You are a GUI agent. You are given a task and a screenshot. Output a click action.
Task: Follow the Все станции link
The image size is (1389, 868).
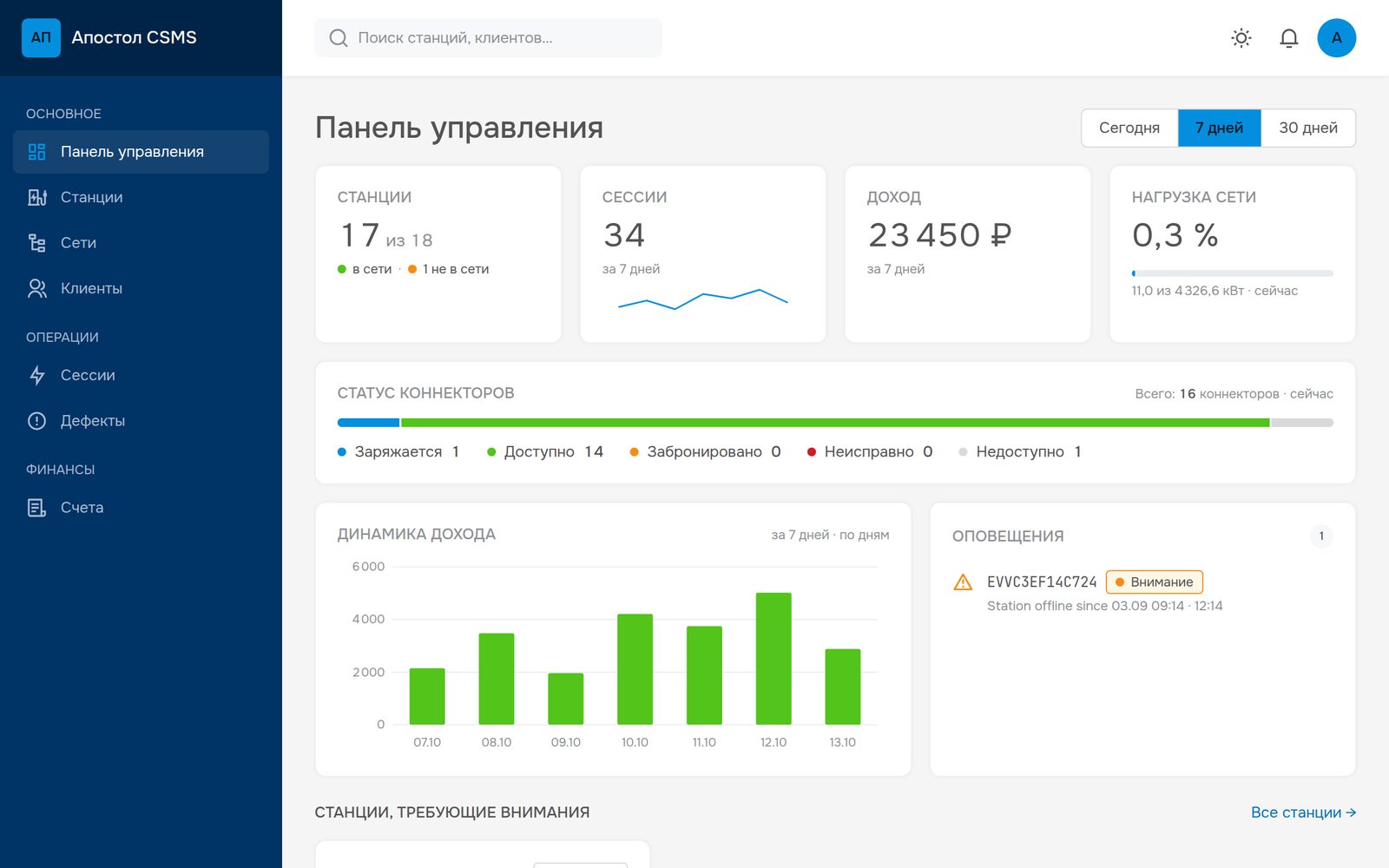click(x=1303, y=812)
